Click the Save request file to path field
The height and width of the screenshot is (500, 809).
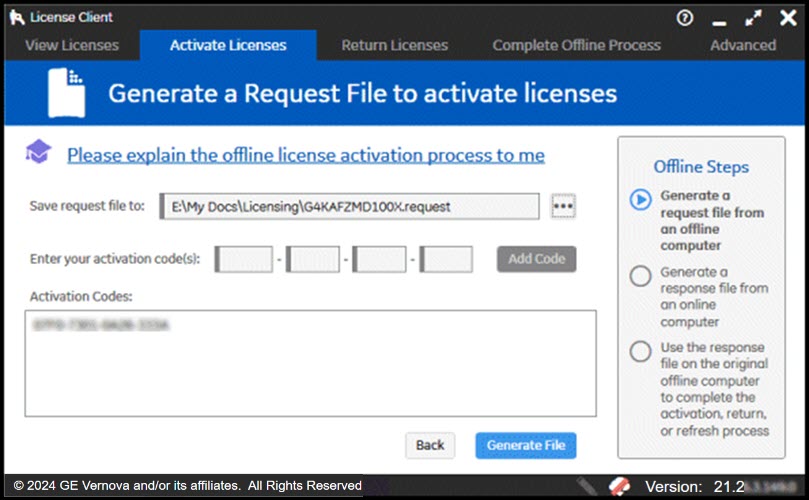[x=349, y=206]
